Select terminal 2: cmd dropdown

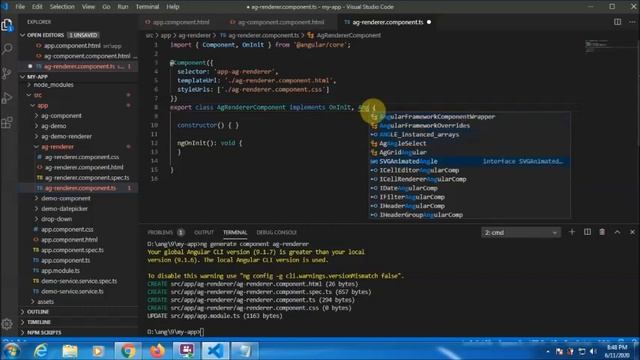coord(521,233)
